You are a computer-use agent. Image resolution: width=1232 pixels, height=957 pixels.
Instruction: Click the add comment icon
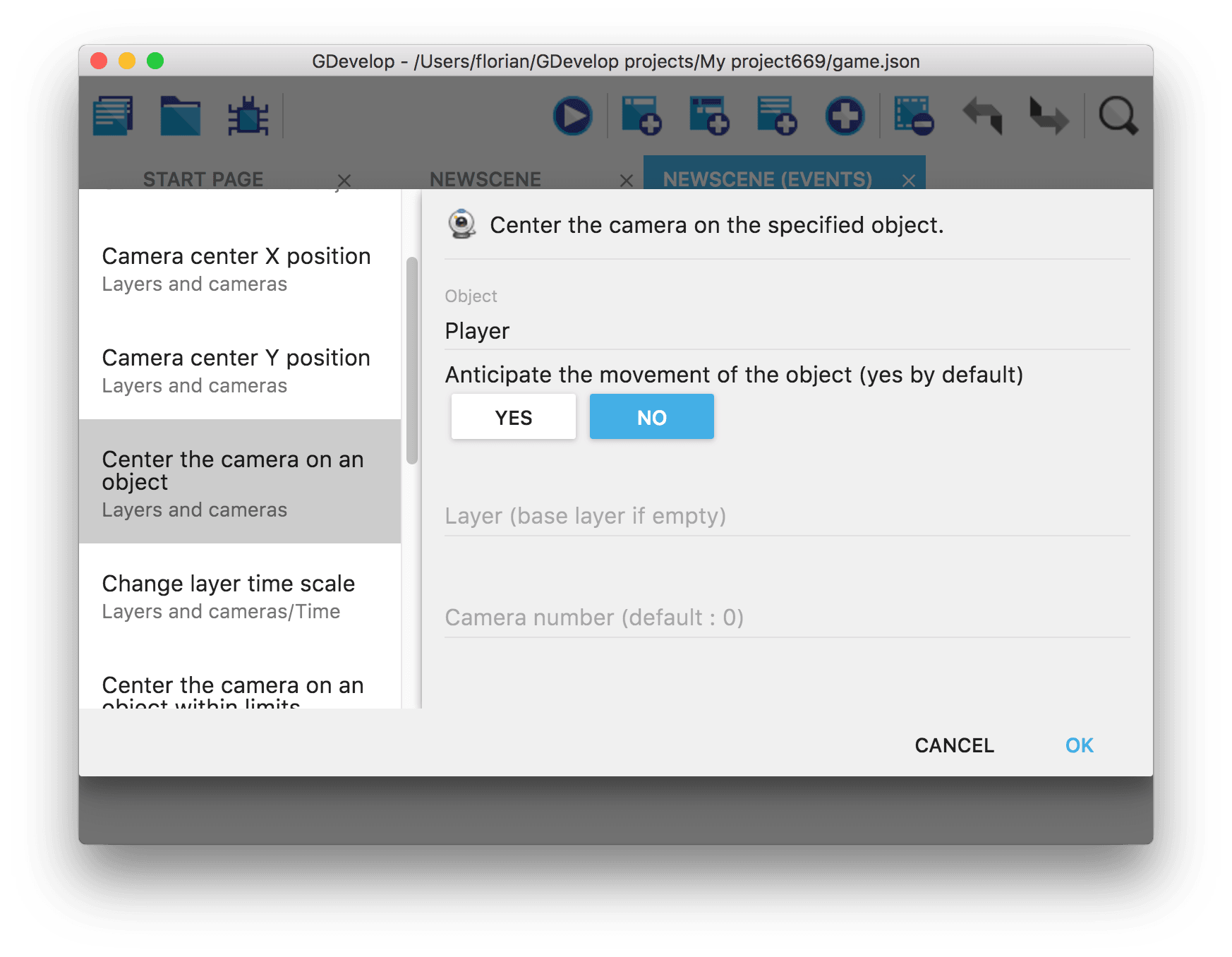(777, 116)
